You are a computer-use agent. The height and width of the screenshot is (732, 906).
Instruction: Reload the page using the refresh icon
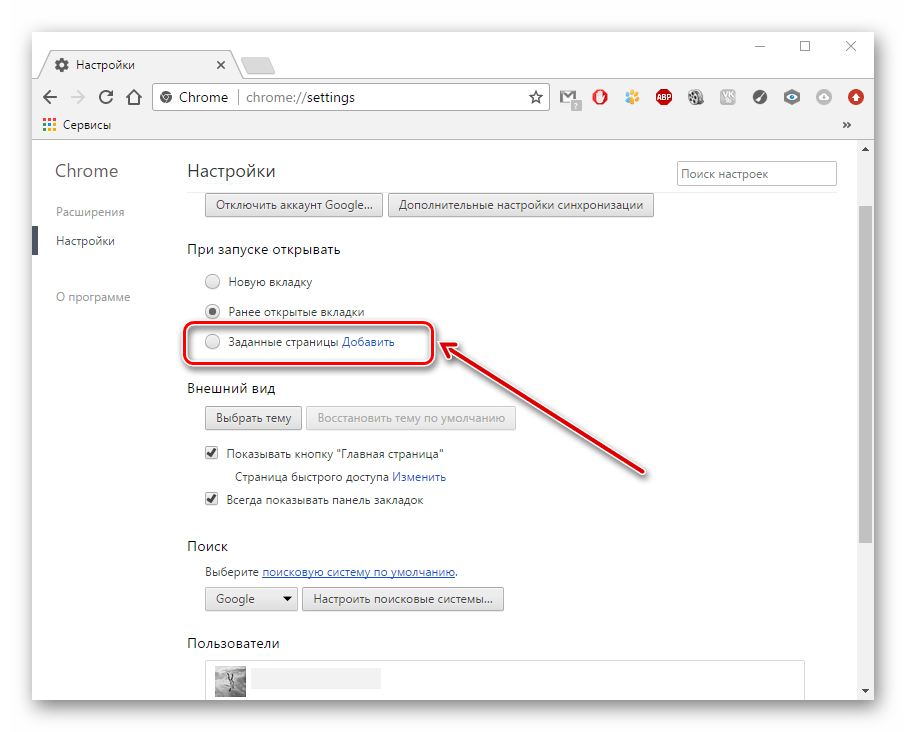[106, 97]
